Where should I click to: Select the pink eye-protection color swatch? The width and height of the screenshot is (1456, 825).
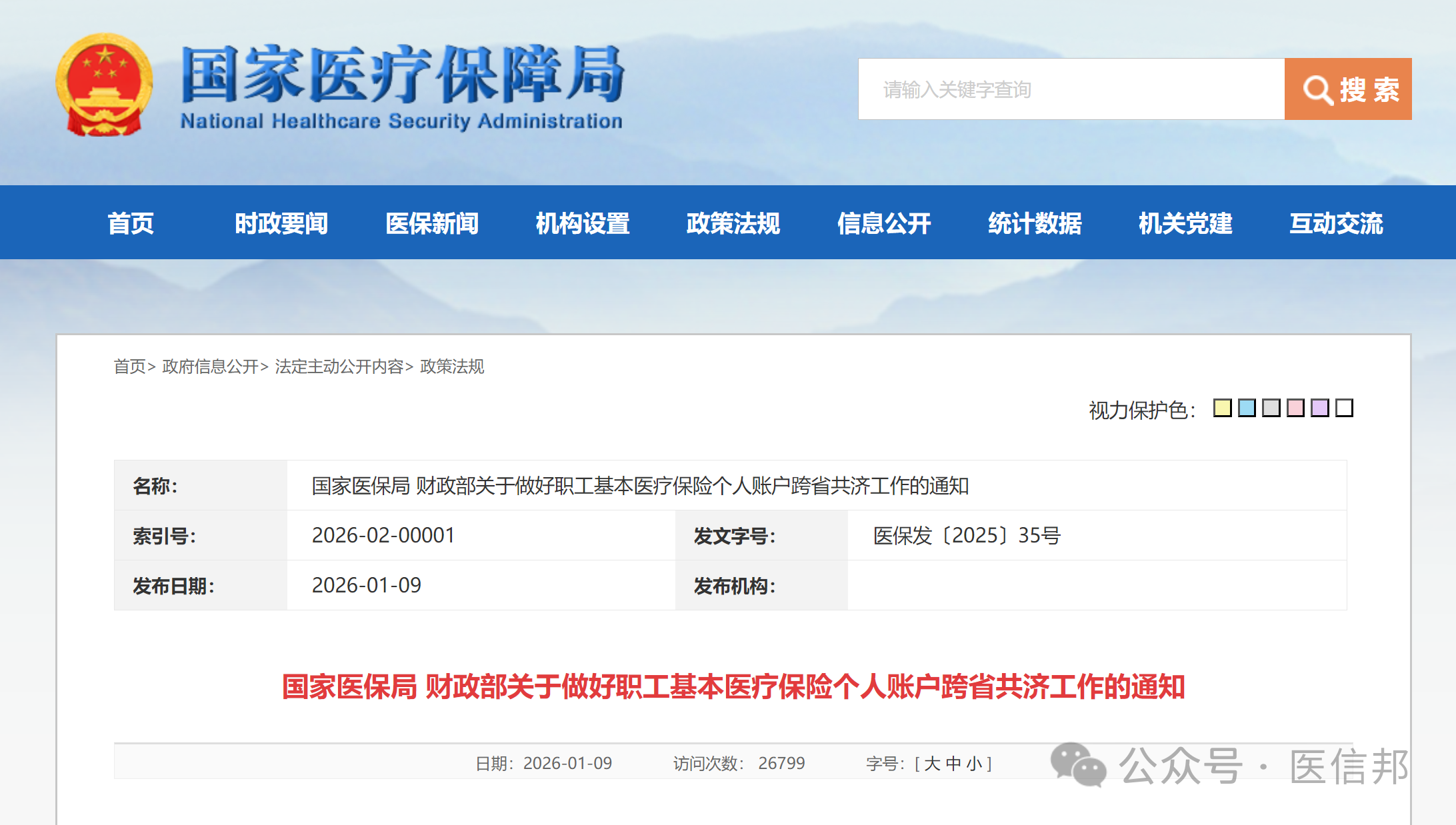point(1296,409)
